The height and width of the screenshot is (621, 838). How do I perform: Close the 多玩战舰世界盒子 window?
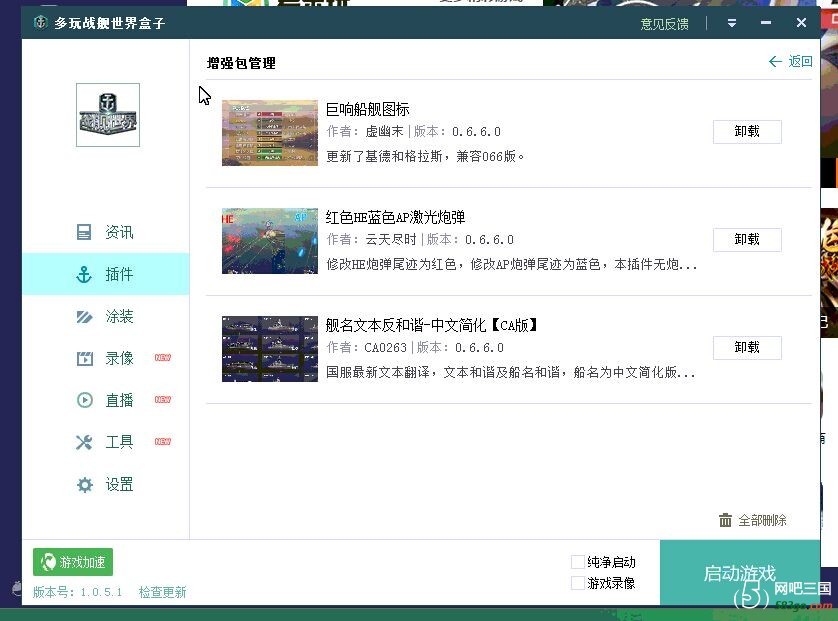pos(801,22)
